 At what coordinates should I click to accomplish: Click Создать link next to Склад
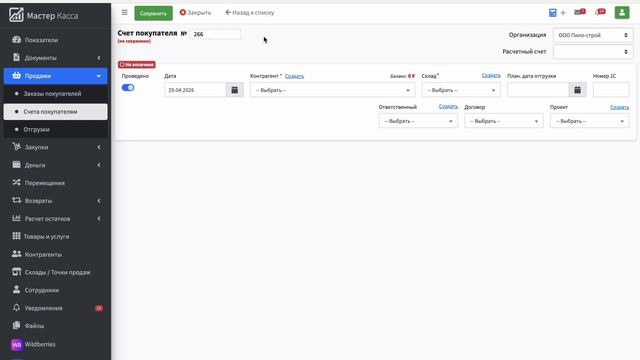491,76
